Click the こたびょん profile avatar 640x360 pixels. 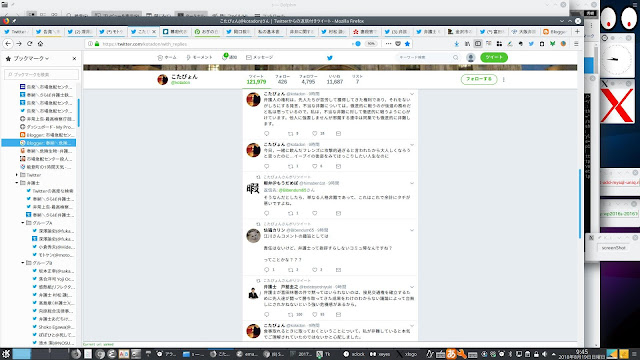[162, 80]
